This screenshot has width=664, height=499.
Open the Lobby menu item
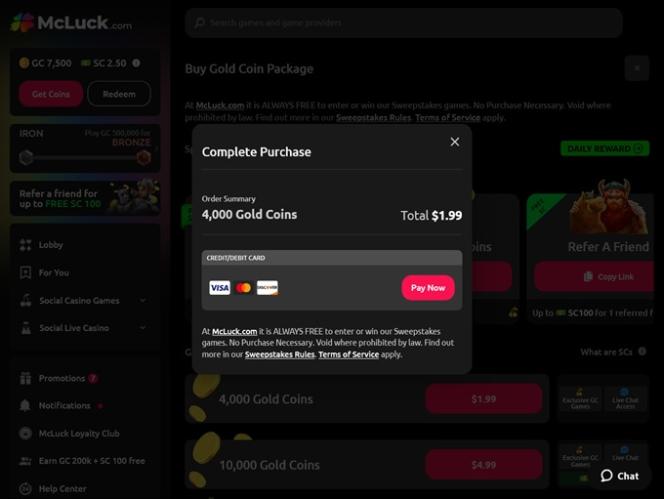50,245
